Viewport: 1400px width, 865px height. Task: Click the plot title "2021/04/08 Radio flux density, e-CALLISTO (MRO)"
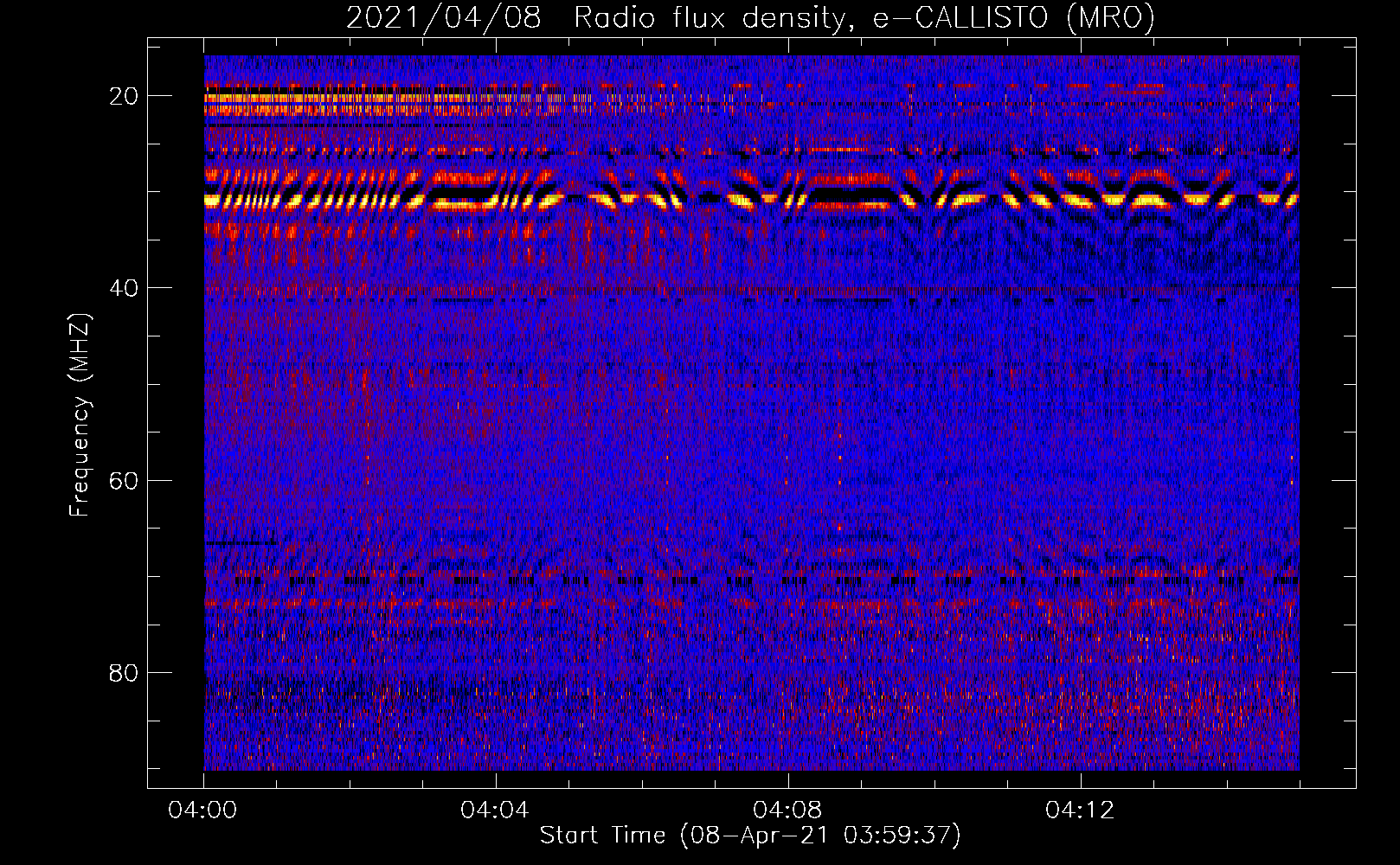750,17
